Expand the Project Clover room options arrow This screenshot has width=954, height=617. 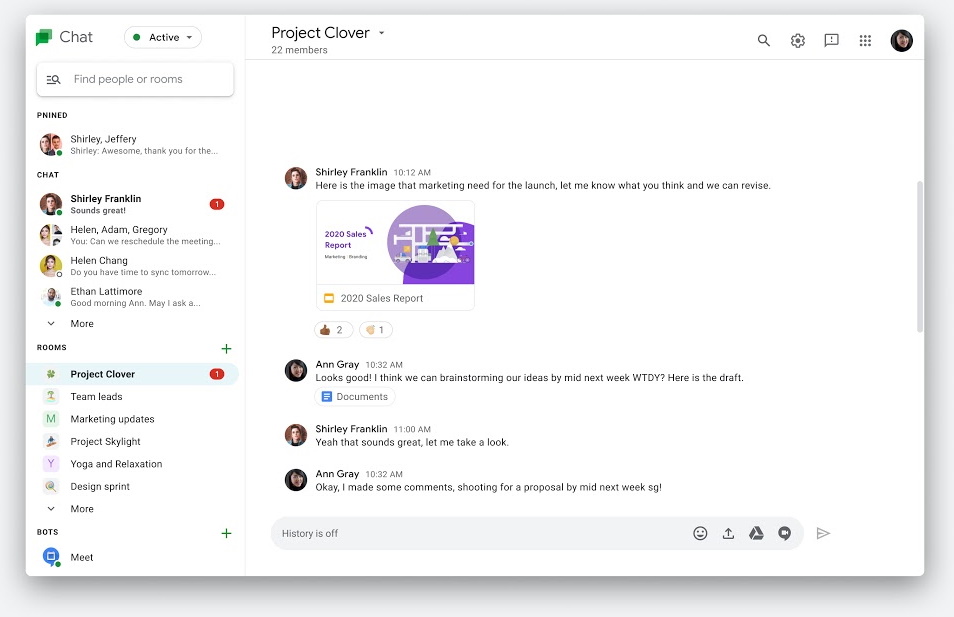pos(381,32)
